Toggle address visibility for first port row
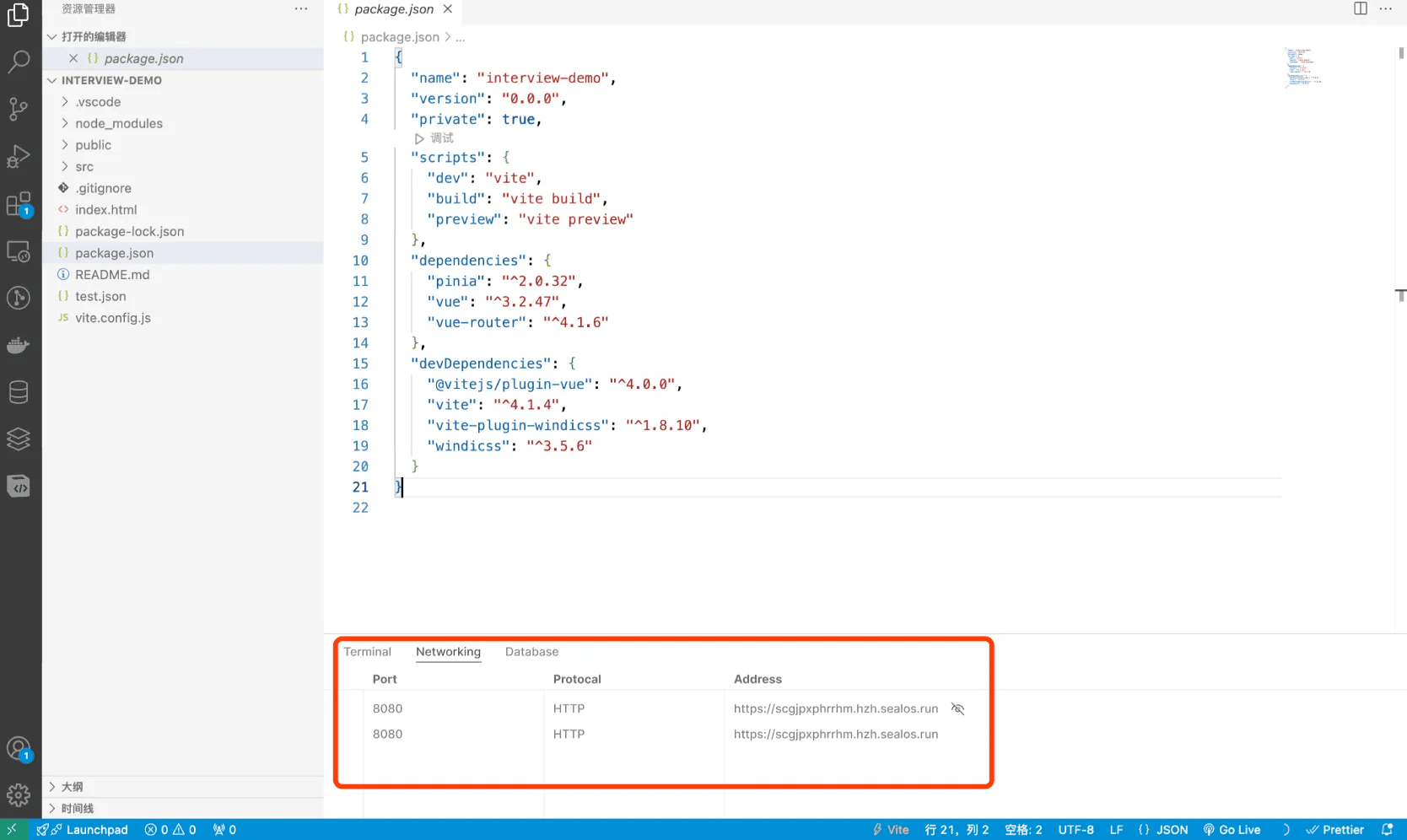Image resolution: width=1407 pixels, height=840 pixels. coord(957,708)
